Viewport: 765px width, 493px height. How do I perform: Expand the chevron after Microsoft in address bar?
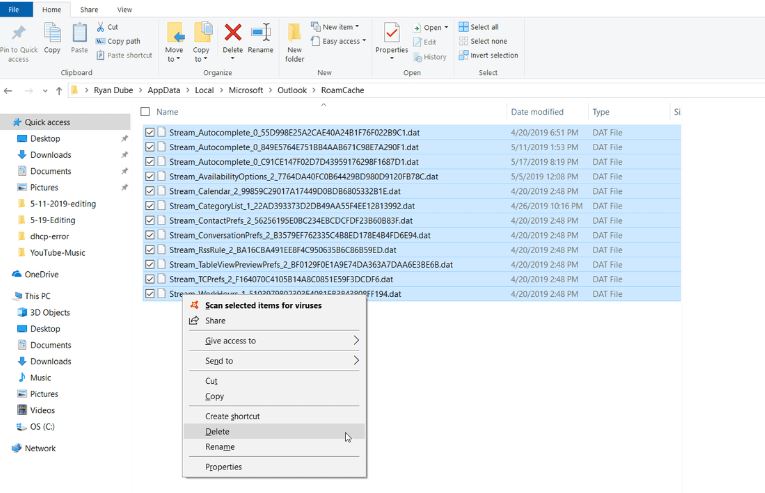click(x=270, y=90)
